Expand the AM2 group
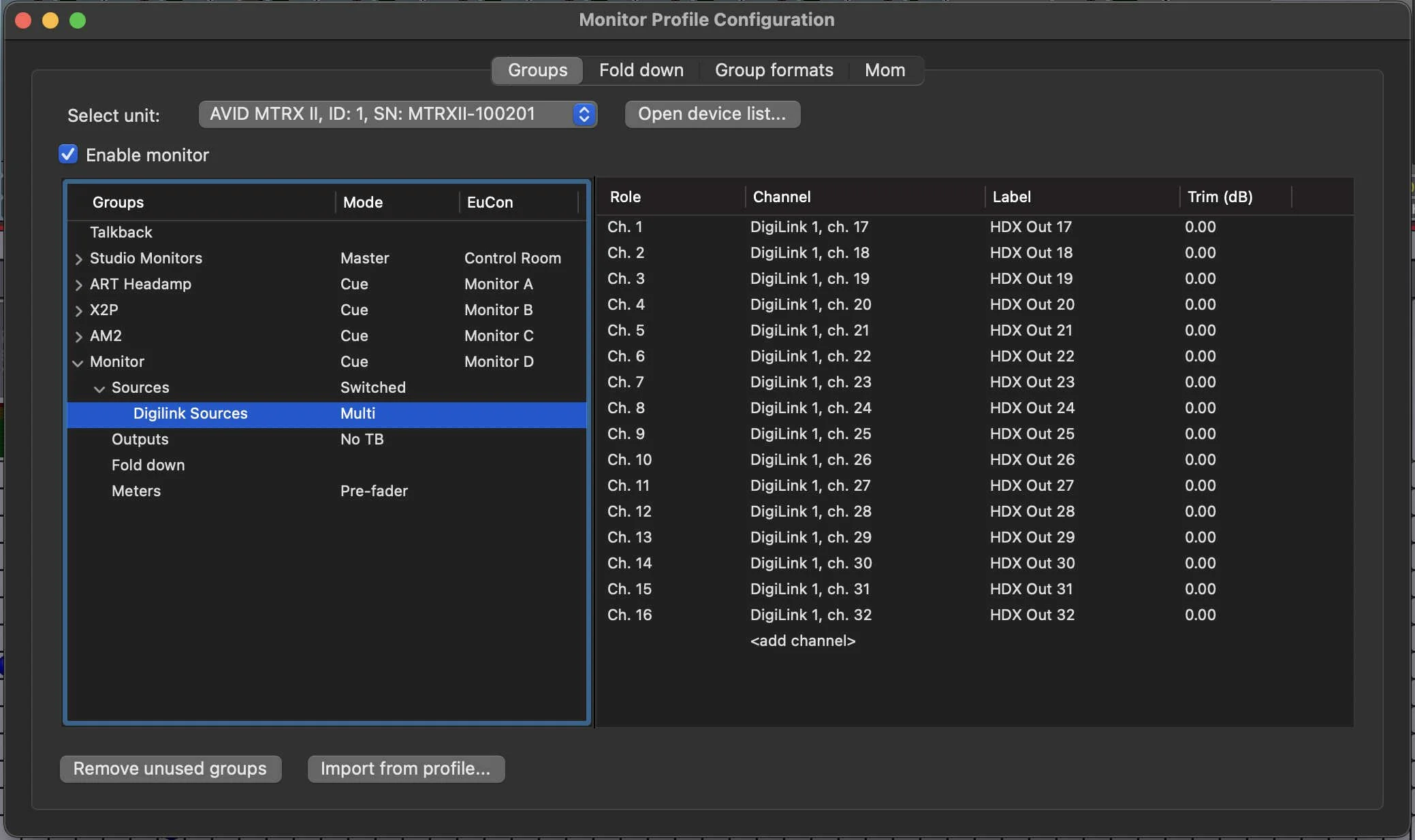The image size is (1415, 840). click(78, 336)
